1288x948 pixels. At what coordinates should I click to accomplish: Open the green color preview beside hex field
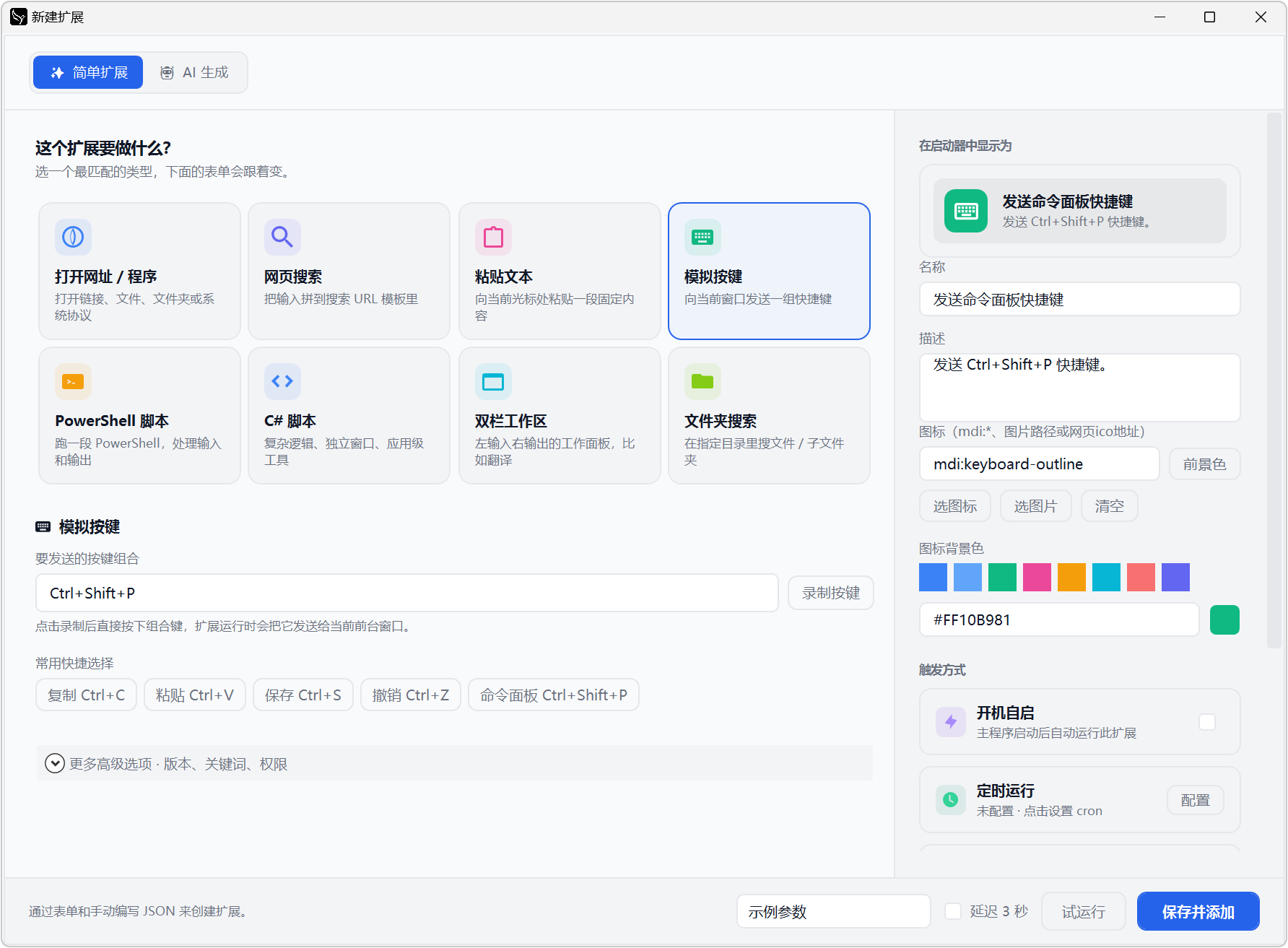pos(1224,619)
